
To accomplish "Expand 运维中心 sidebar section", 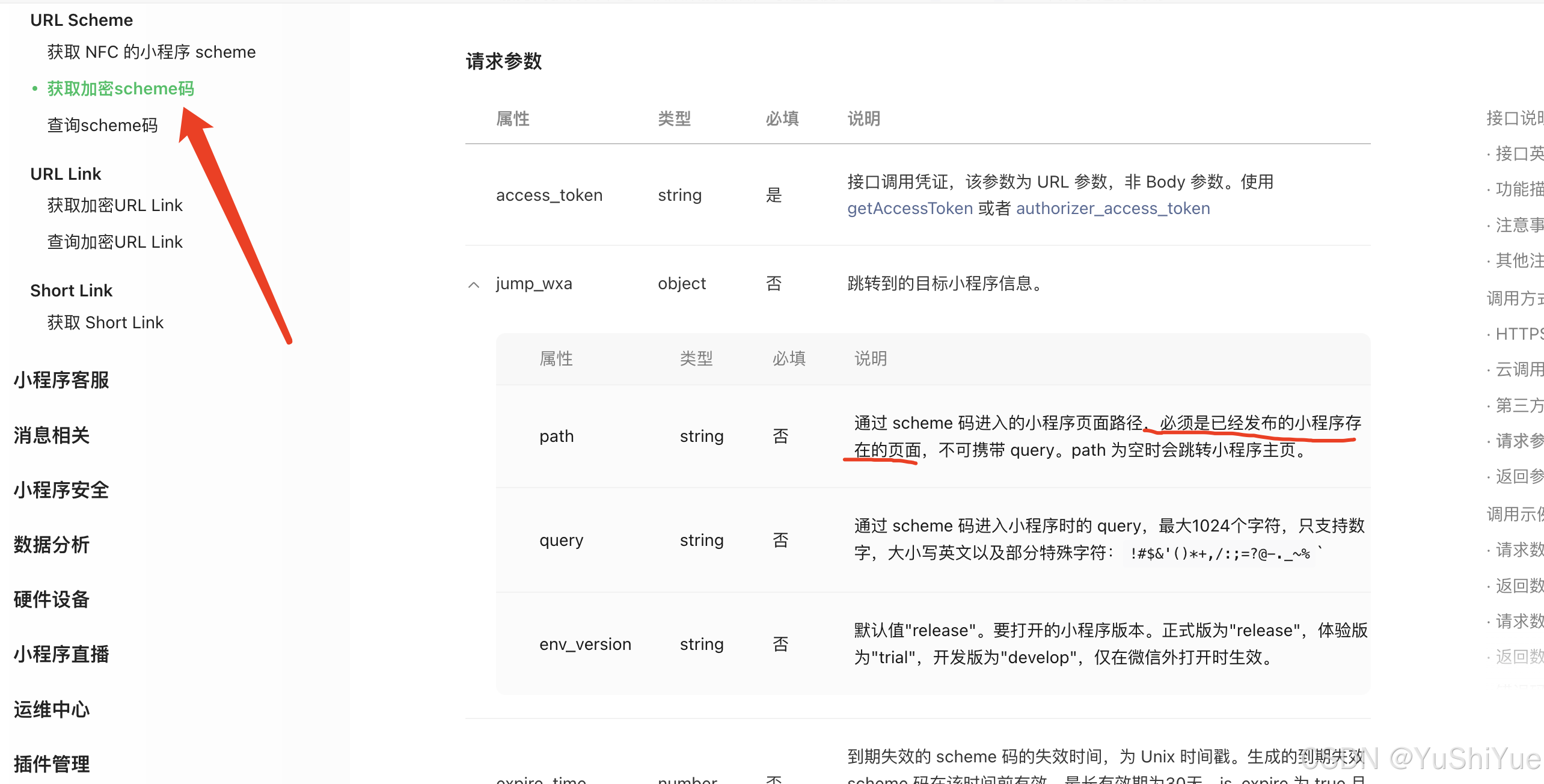I will click(x=52, y=709).
